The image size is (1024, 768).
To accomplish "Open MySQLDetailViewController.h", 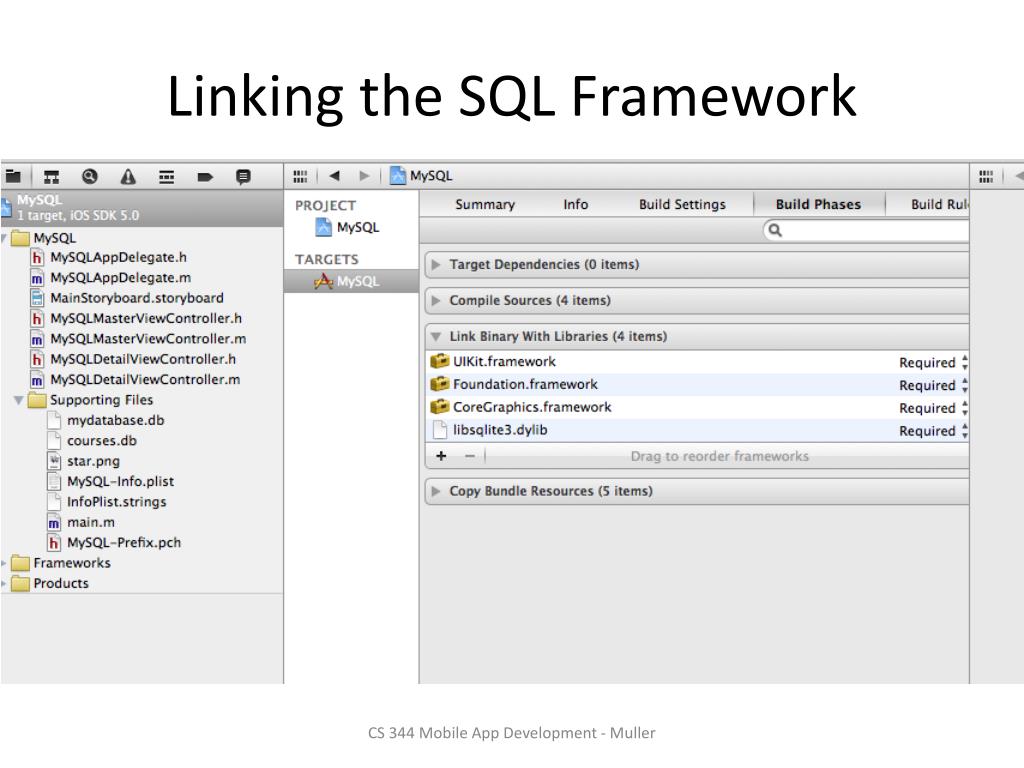I will [143, 359].
